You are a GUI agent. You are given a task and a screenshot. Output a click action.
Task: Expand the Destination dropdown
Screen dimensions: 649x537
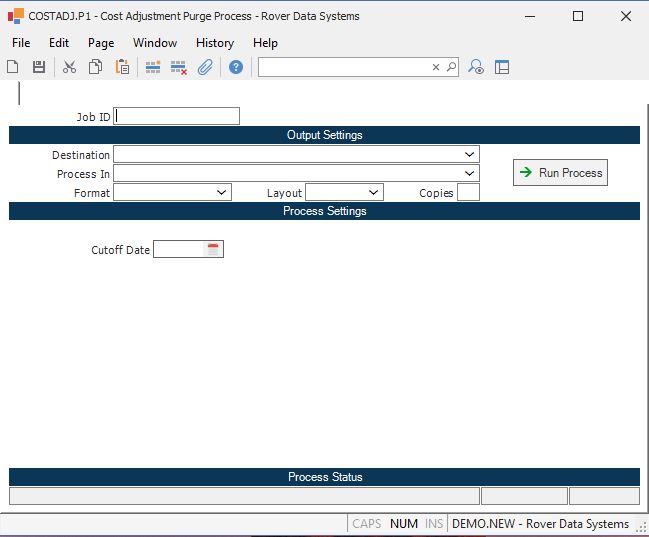click(x=469, y=155)
